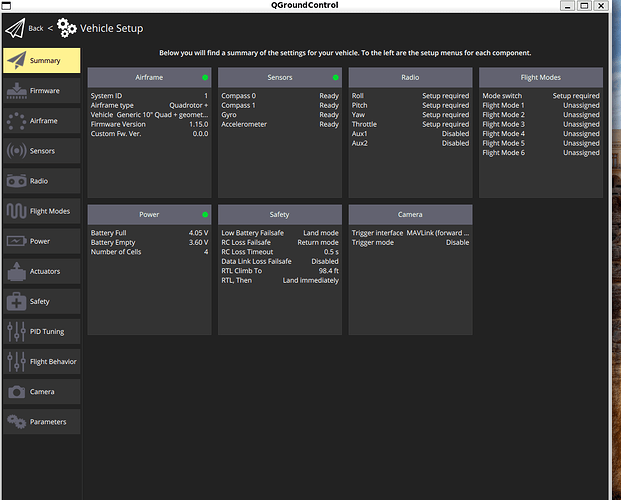This screenshot has height=500, width=621.
Task: Click the 'RTL Climb To' value 98.4 ft
Action: click(x=329, y=271)
